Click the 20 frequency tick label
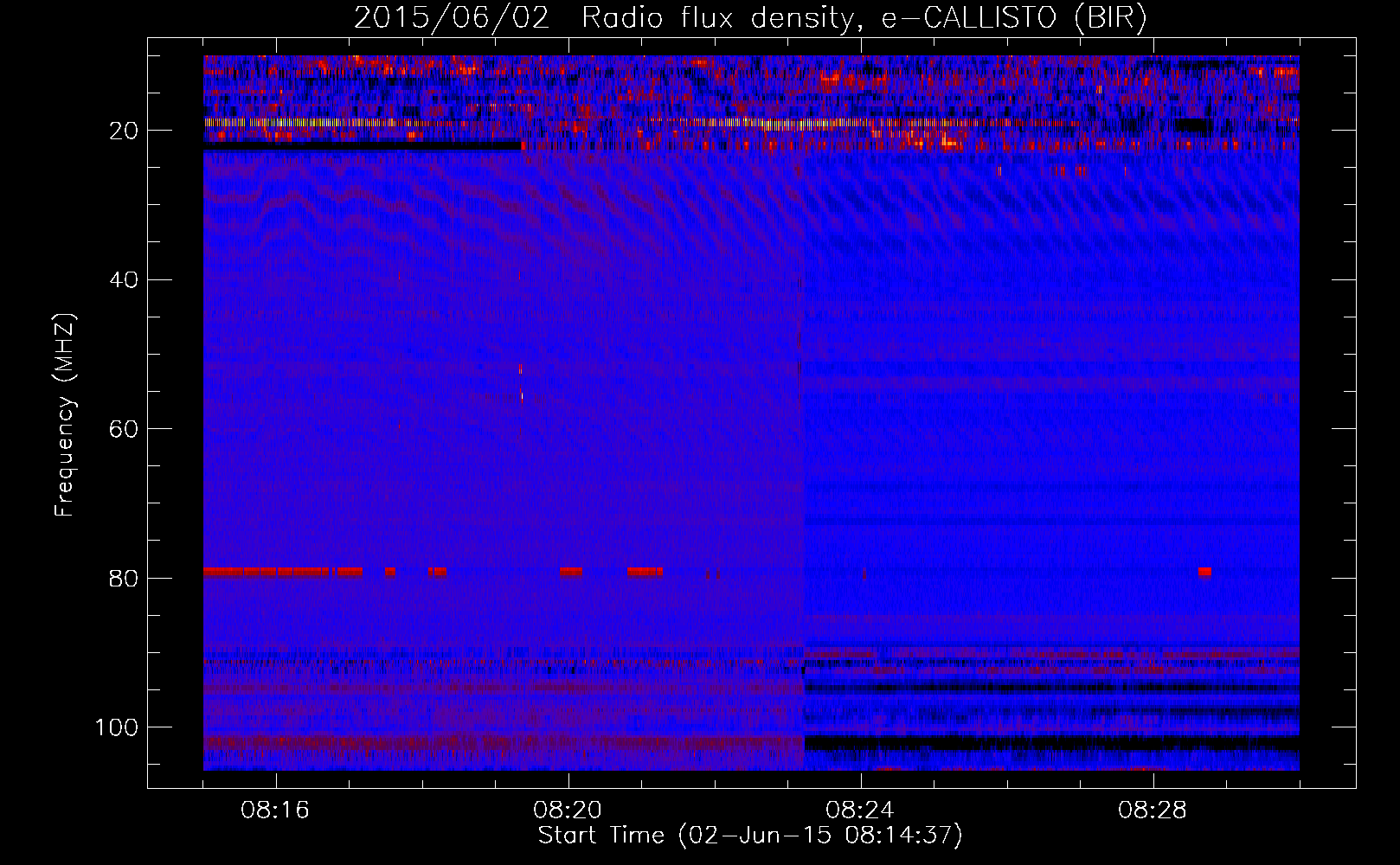1400x865 pixels. 124,131
